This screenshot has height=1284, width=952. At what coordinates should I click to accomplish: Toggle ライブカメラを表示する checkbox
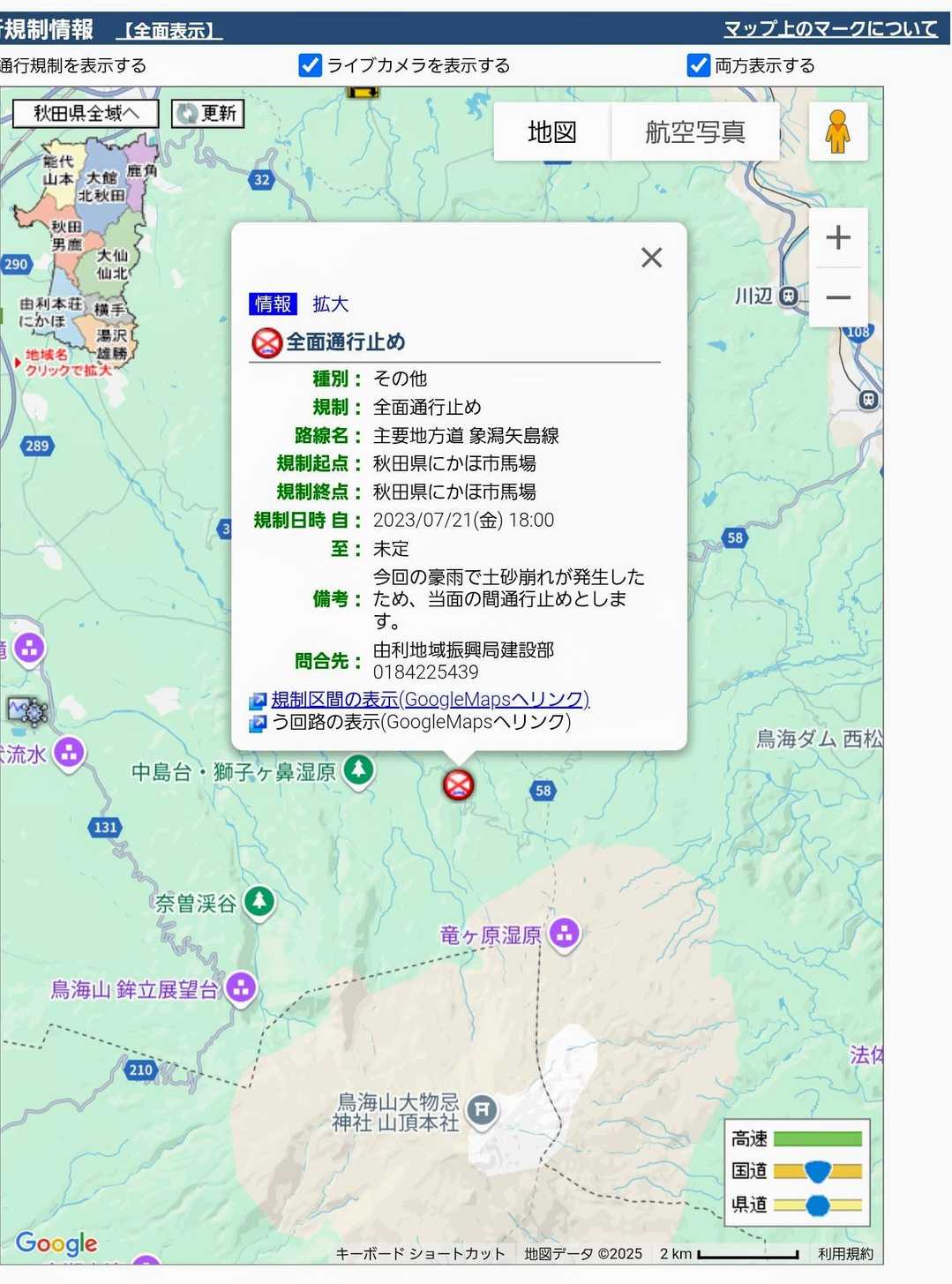(x=311, y=65)
